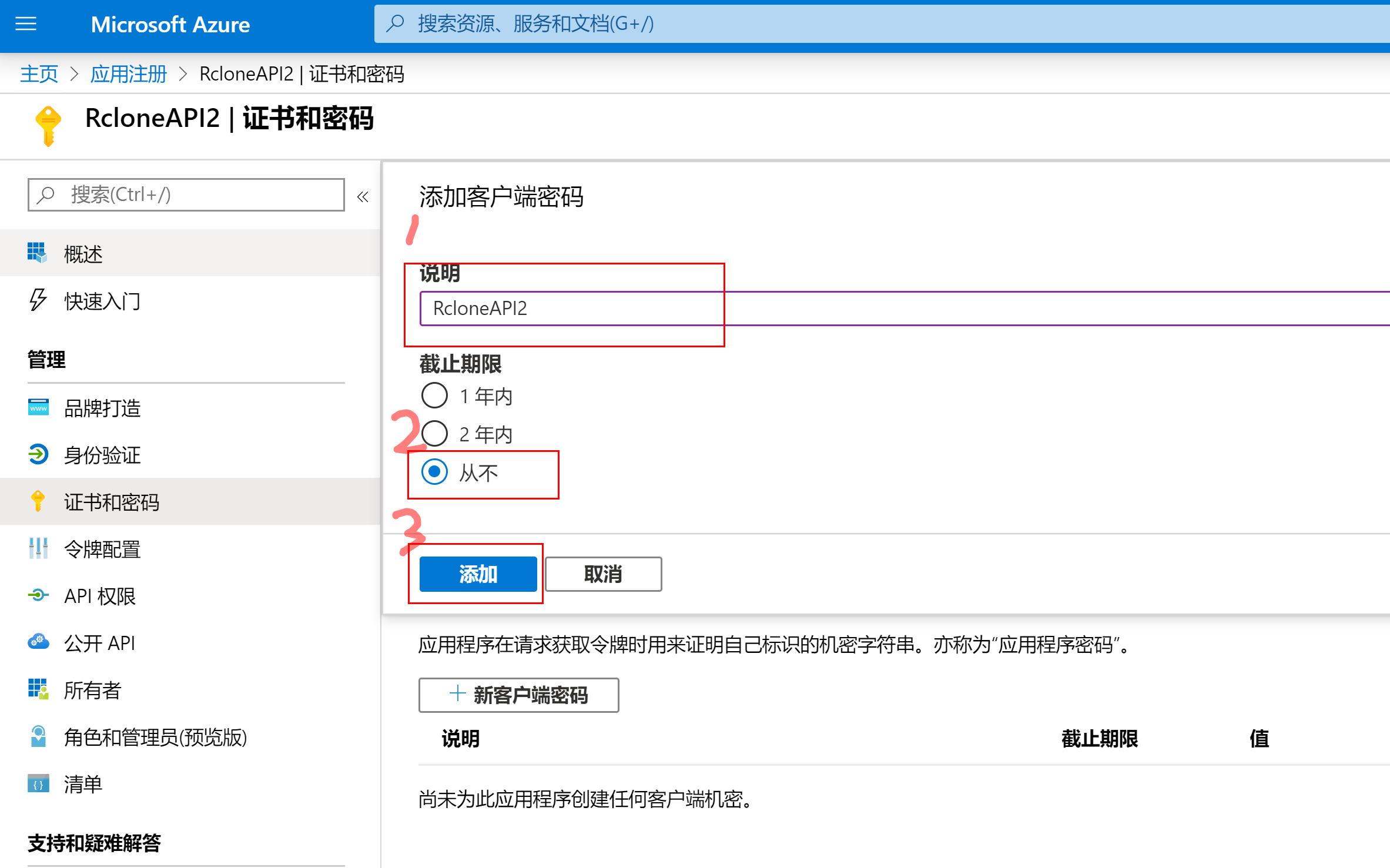The height and width of the screenshot is (868, 1390).
Task: Click the 说明 description field with RcloneAPI2
Action: click(x=905, y=308)
